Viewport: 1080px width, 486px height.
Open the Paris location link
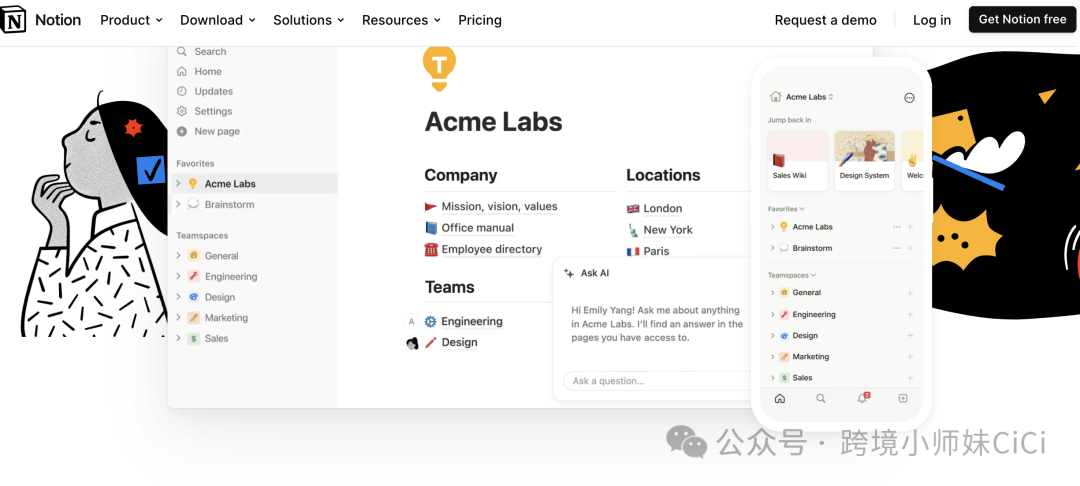pyautogui.click(x=656, y=251)
